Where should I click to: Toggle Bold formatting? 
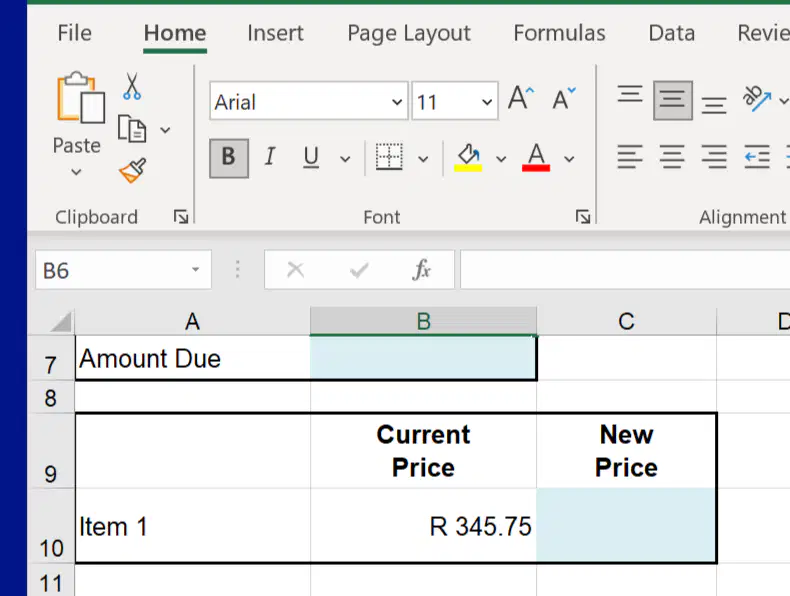pos(229,158)
